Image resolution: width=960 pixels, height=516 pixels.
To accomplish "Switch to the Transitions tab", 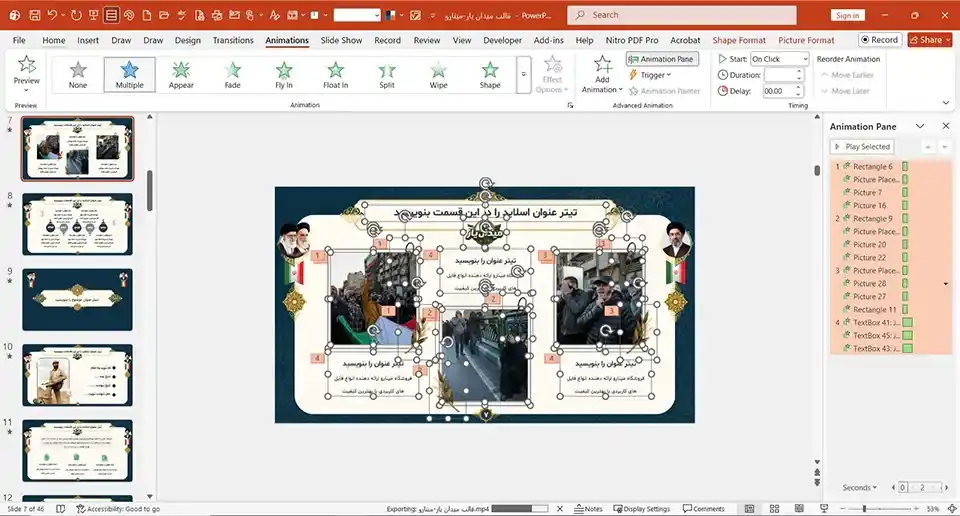I will click(233, 40).
